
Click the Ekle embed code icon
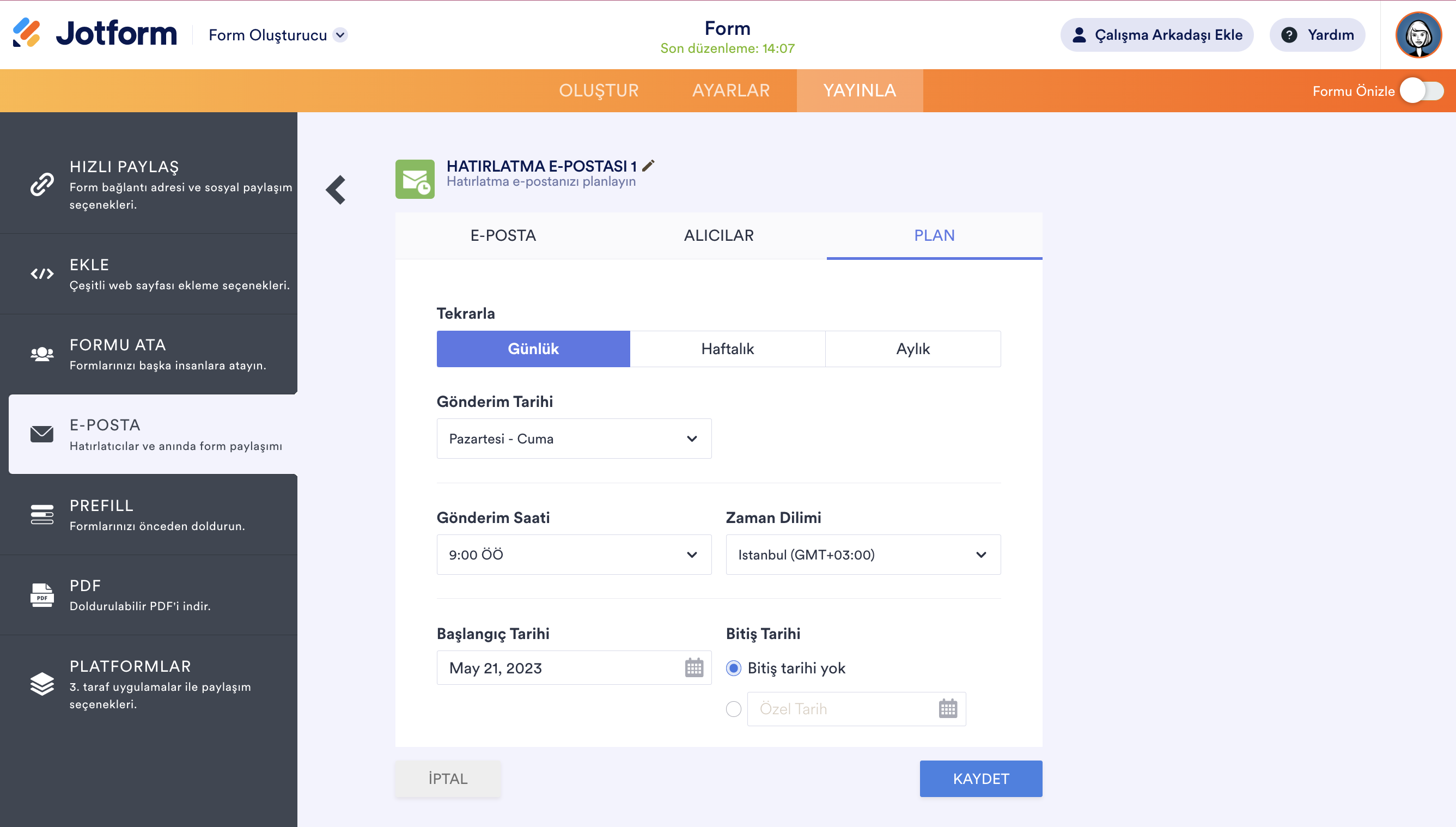click(x=42, y=274)
